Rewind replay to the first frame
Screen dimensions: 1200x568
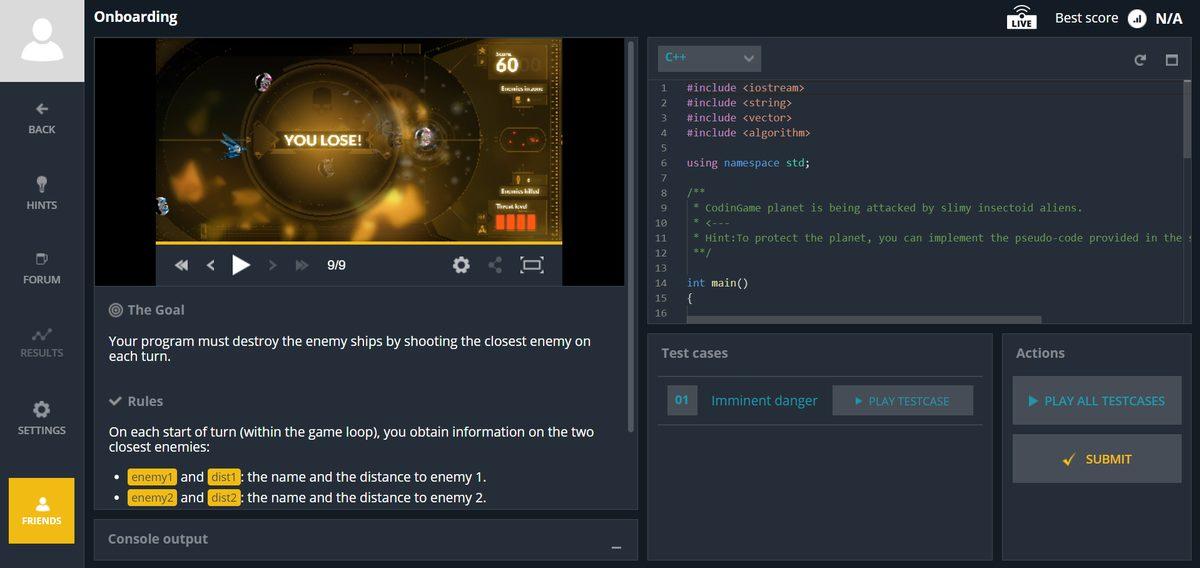point(181,265)
